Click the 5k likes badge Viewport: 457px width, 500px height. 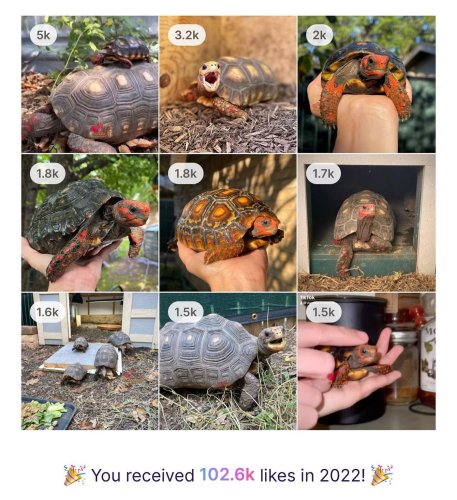click(43, 35)
